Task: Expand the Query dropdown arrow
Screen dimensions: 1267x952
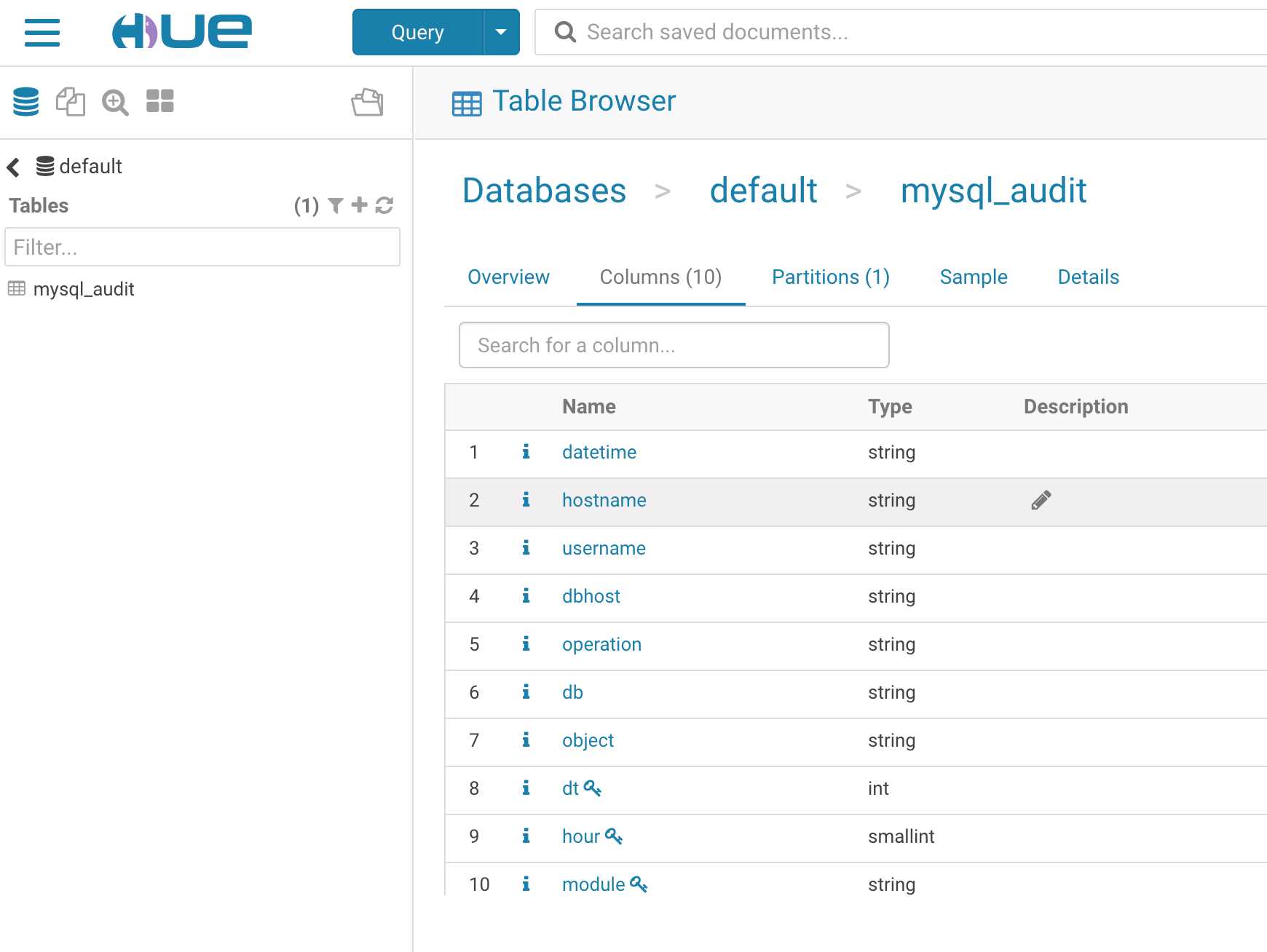Action: pyautogui.click(x=501, y=32)
